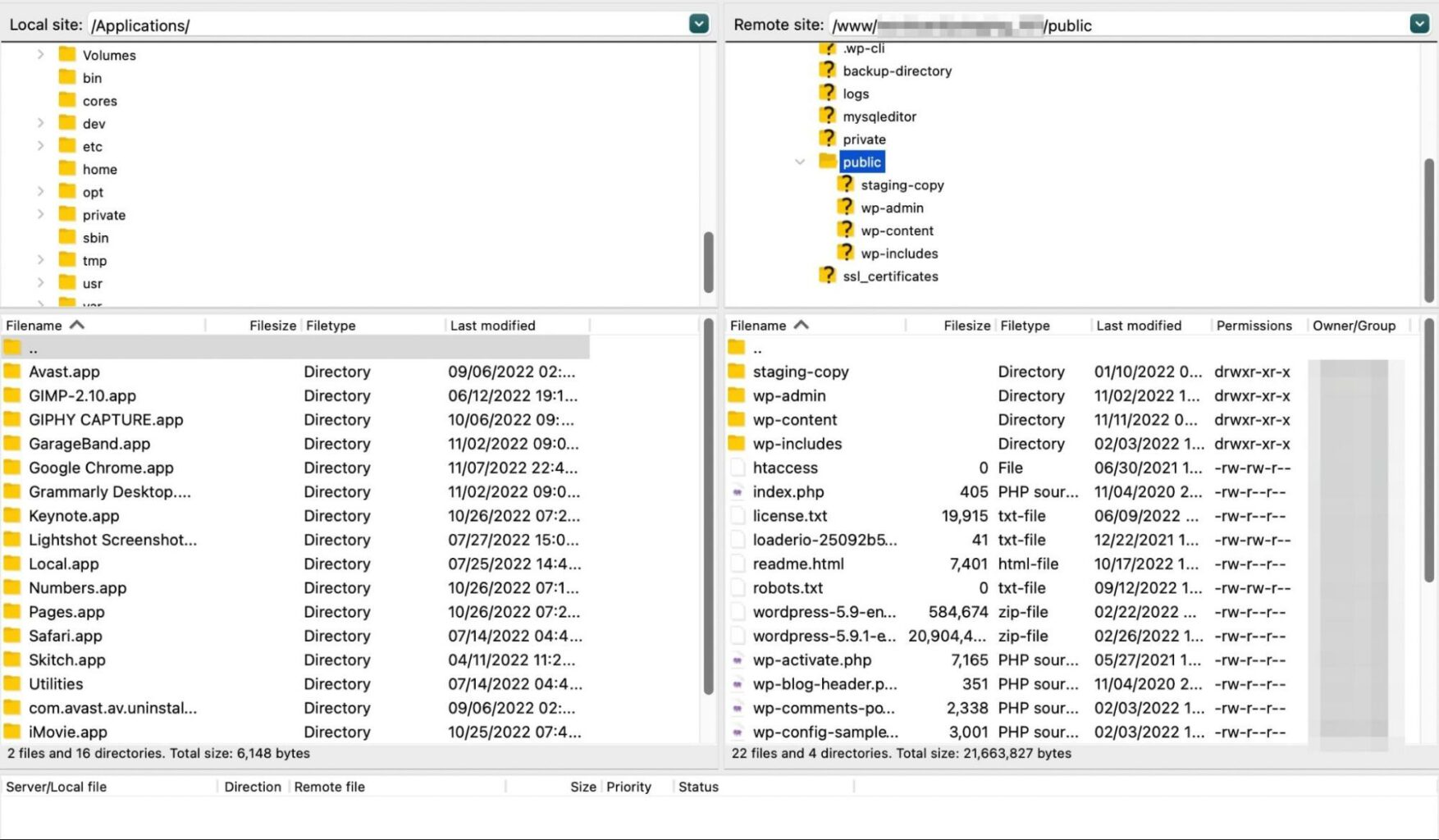Viewport: 1439px width, 840px height.
Task: Sort remote files by Last modified column
Action: click(1139, 325)
